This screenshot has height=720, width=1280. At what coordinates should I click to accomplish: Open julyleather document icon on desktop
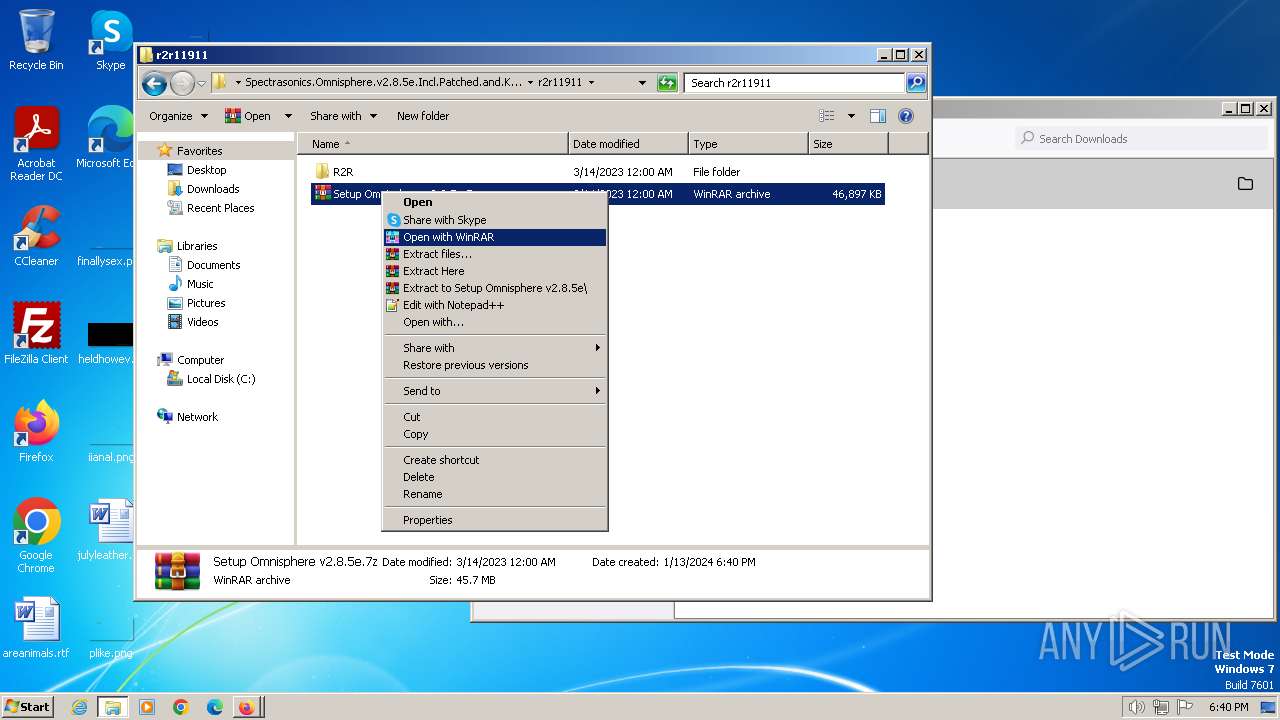click(x=110, y=530)
